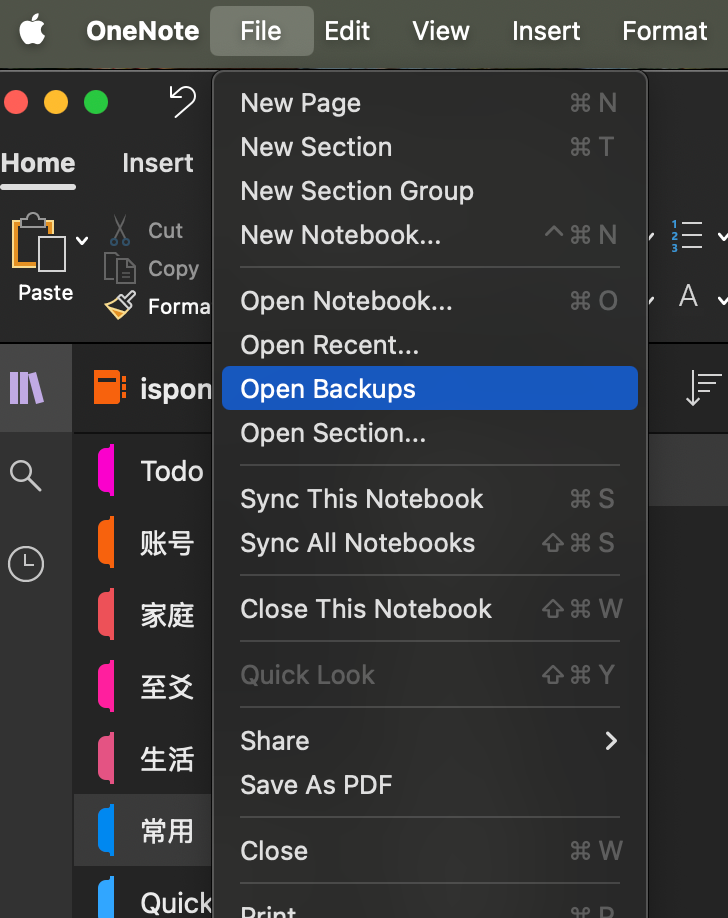Open search with the magnifier icon

pyautogui.click(x=26, y=476)
